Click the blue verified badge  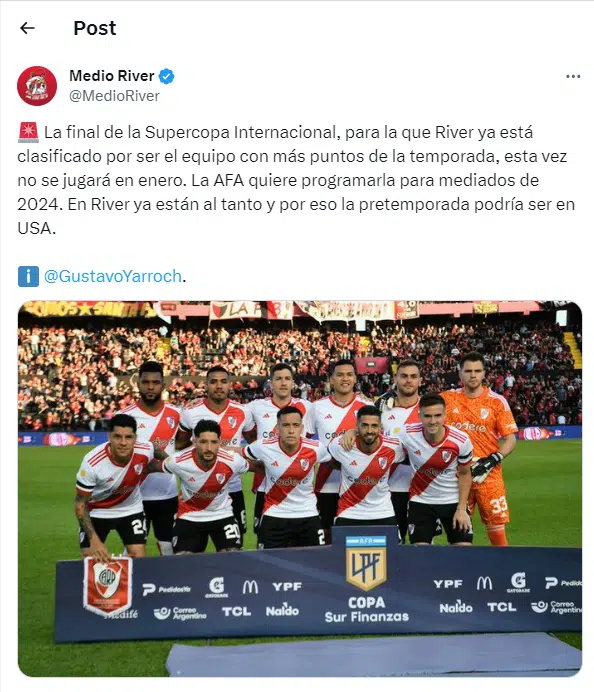pos(166,76)
